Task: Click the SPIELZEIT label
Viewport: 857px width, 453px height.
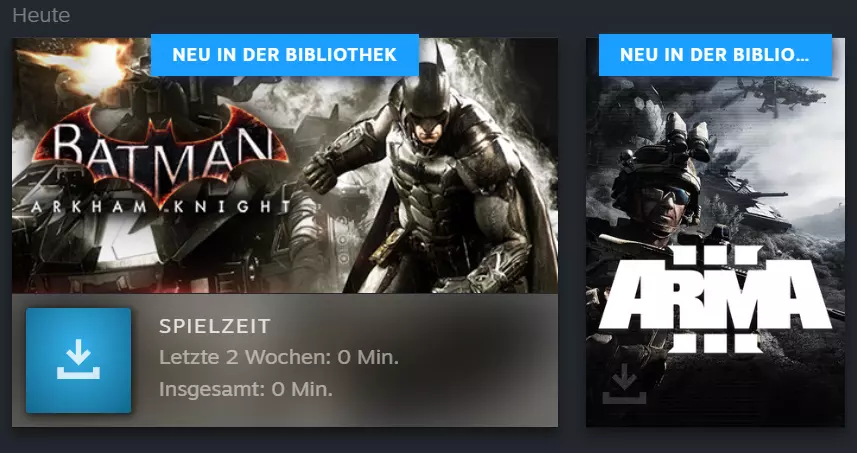Action: (x=215, y=326)
